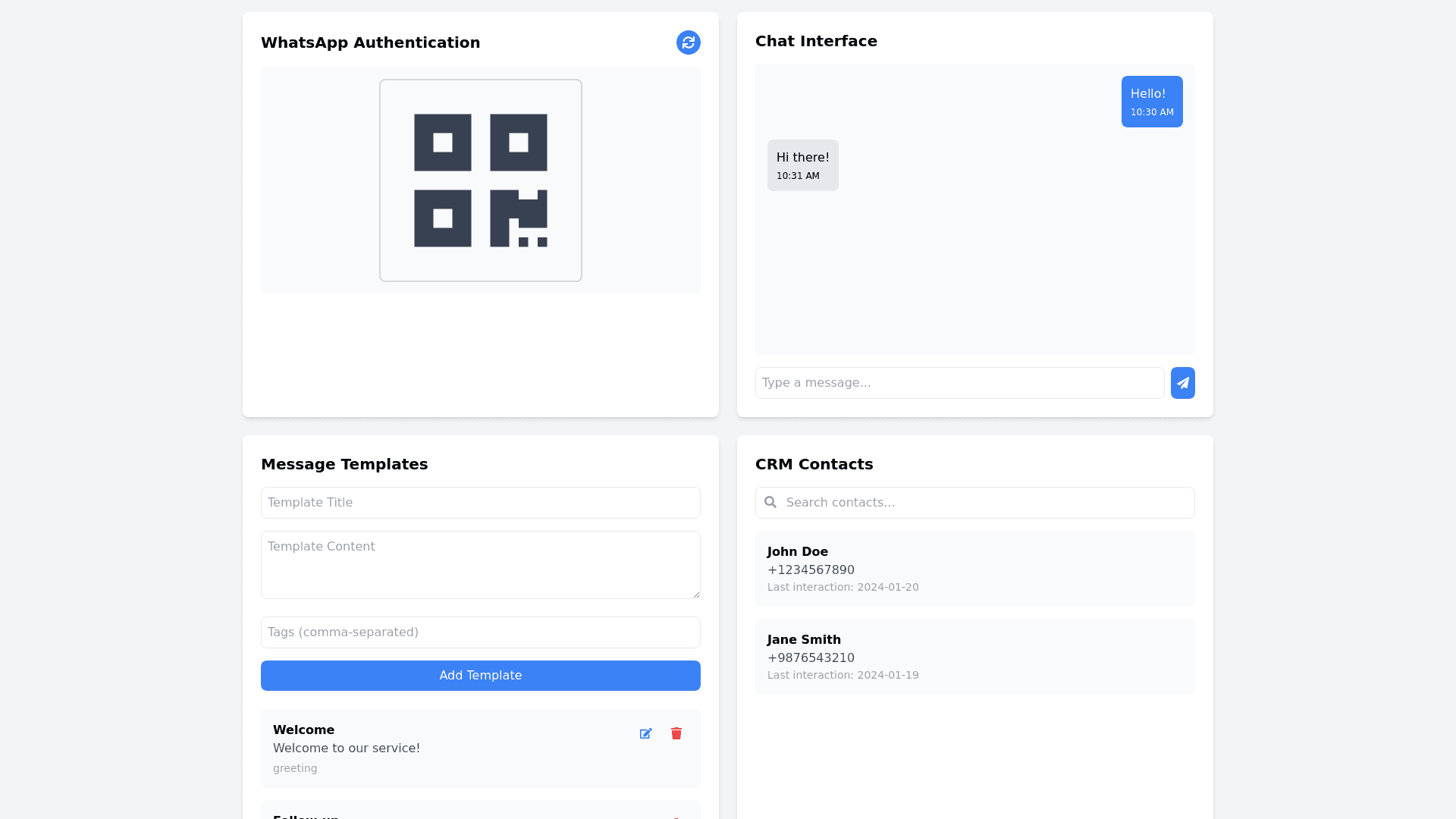This screenshot has width=1456, height=819.
Task: Click the greeting tag label
Action: (295, 768)
